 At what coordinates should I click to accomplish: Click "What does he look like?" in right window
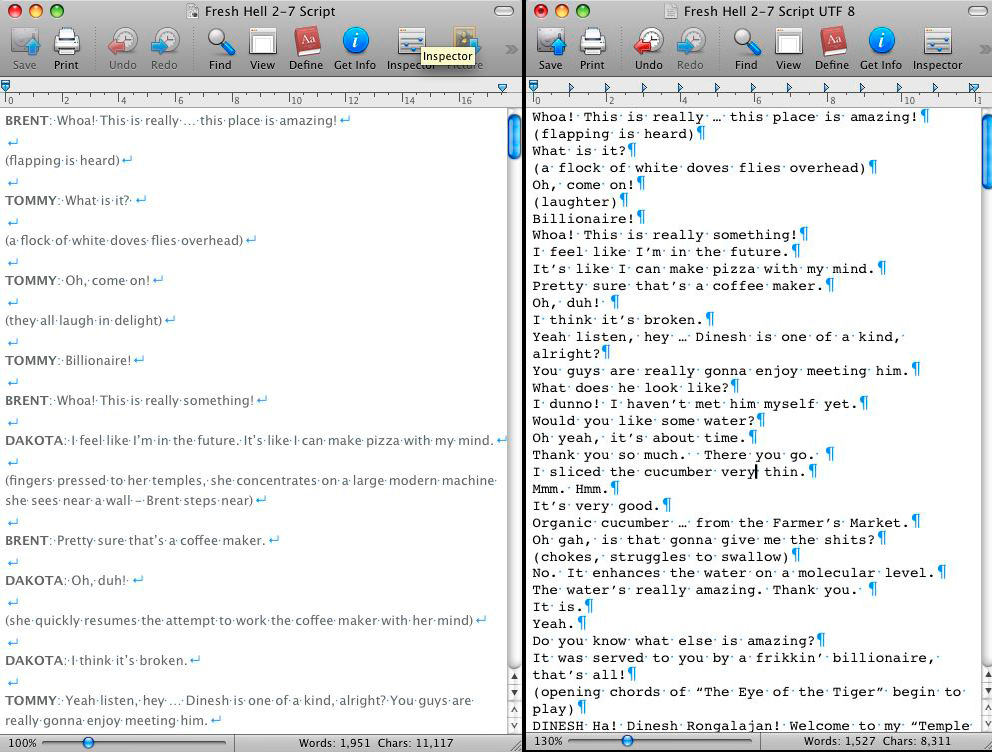pyautogui.click(x=631, y=388)
